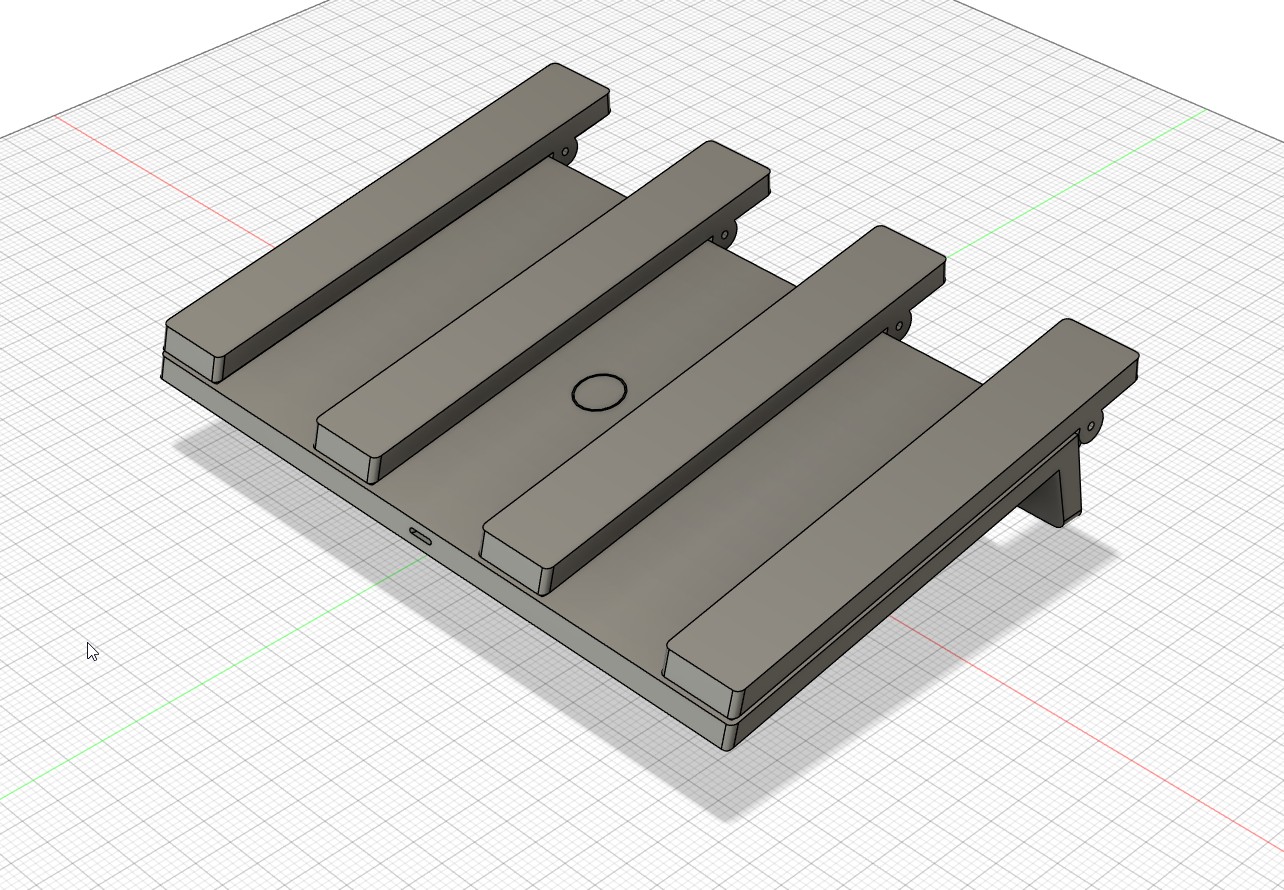The image size is (1284, 890).
Task: Select the small slot on the plate's front edge
Action: (420, 538)
